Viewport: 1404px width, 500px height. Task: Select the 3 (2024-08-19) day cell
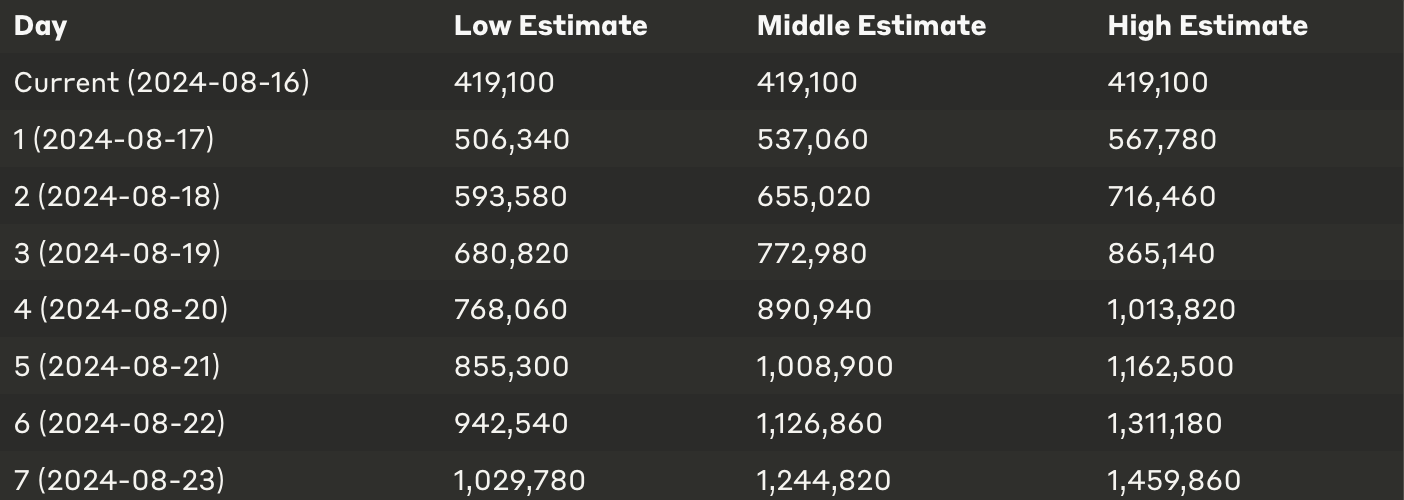tap(117, 253)
